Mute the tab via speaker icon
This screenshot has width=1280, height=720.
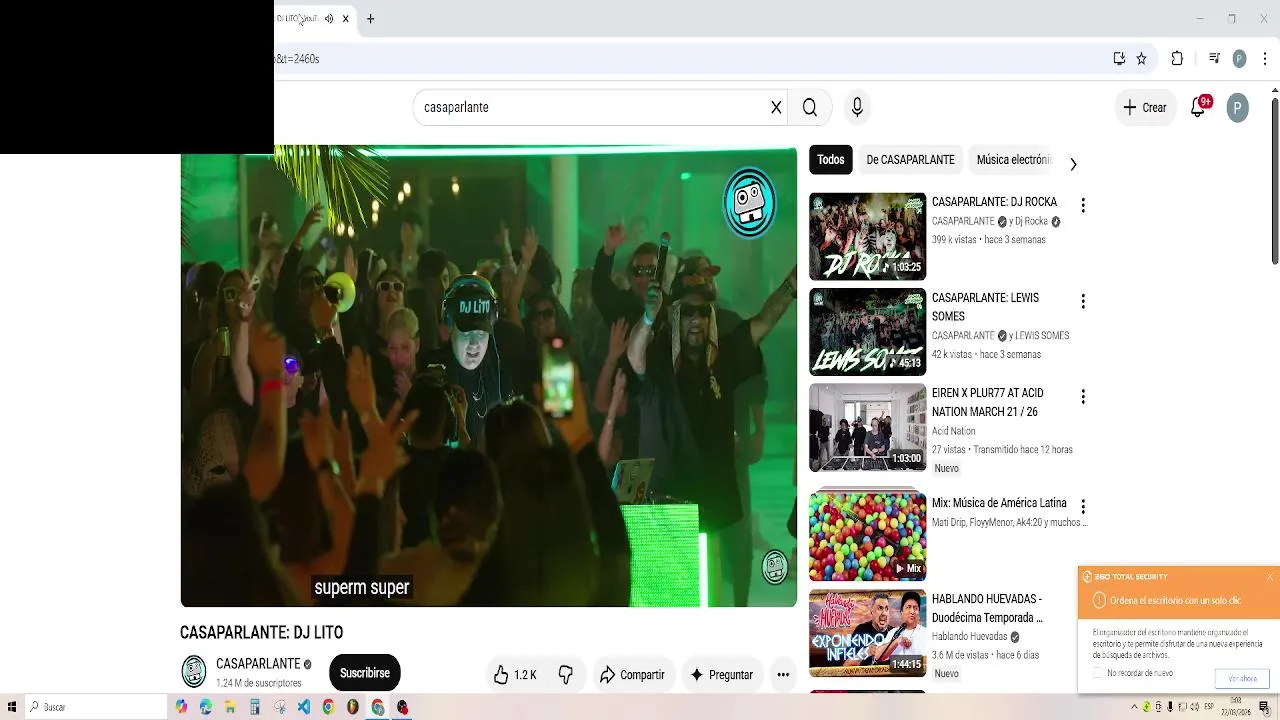pos(329,19)
